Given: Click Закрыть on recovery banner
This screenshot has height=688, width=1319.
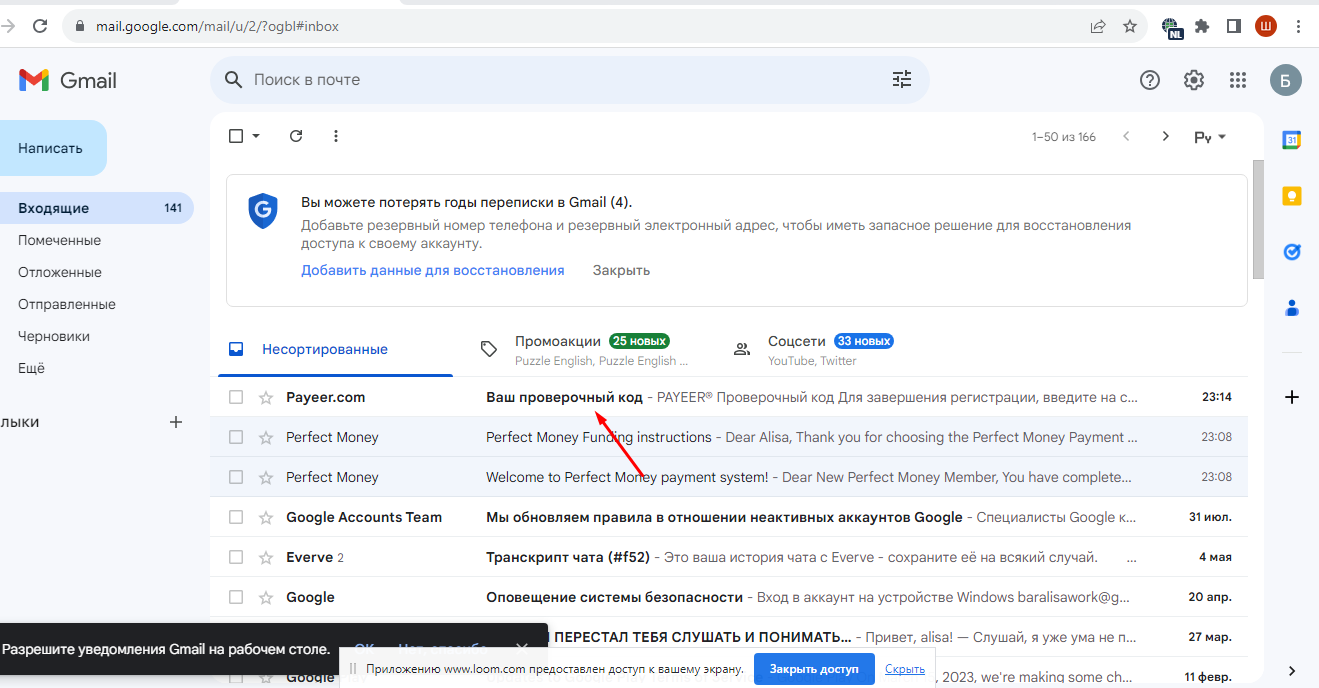Looking at the screenshot, I should point(621,270).
